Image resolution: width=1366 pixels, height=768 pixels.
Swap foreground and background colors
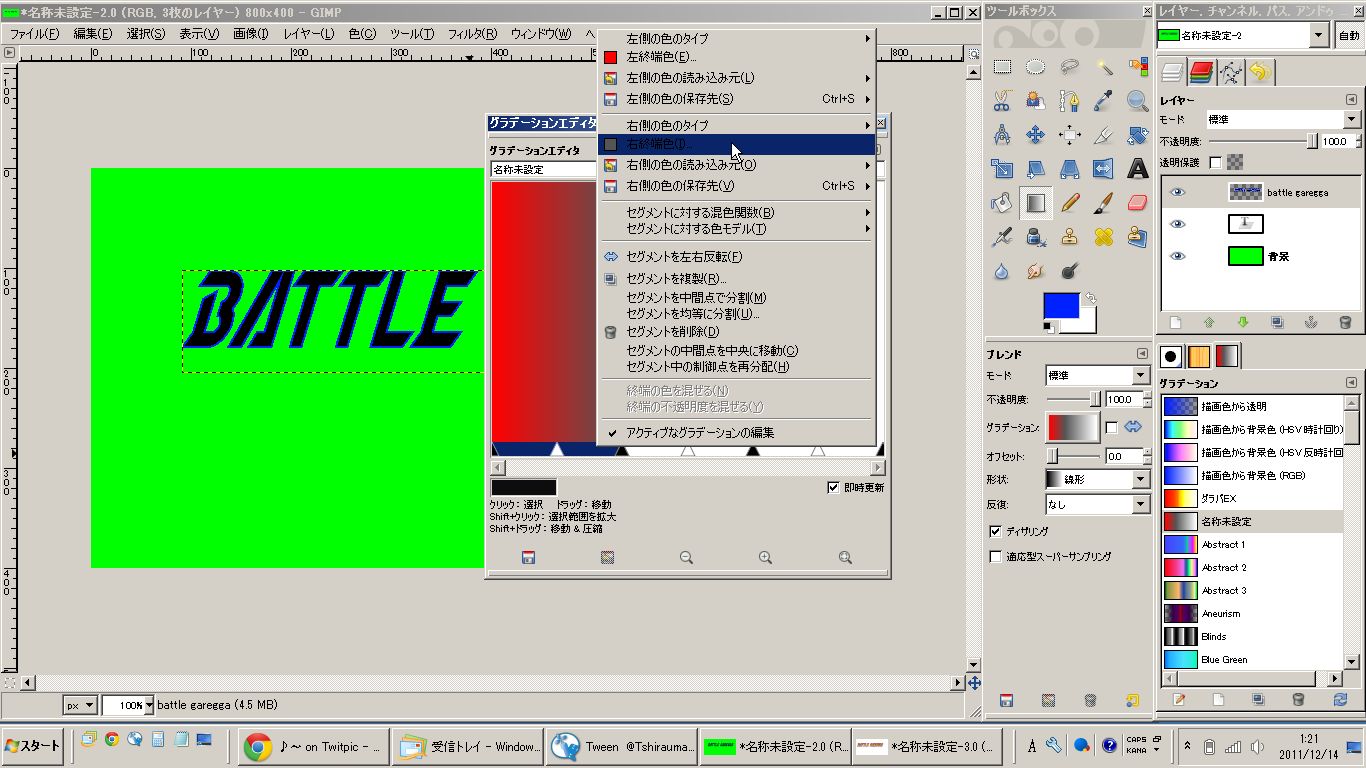point(1091,298)
